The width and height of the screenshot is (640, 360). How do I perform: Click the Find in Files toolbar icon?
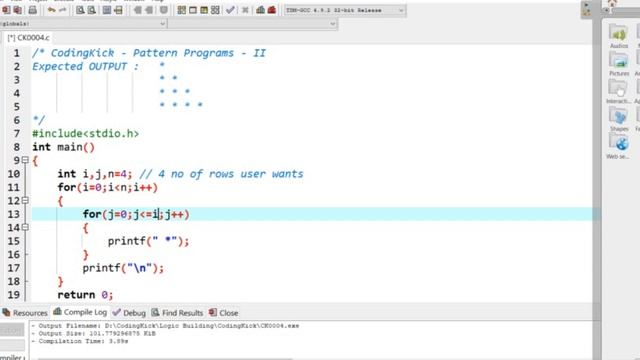click(x=107, y=10)
